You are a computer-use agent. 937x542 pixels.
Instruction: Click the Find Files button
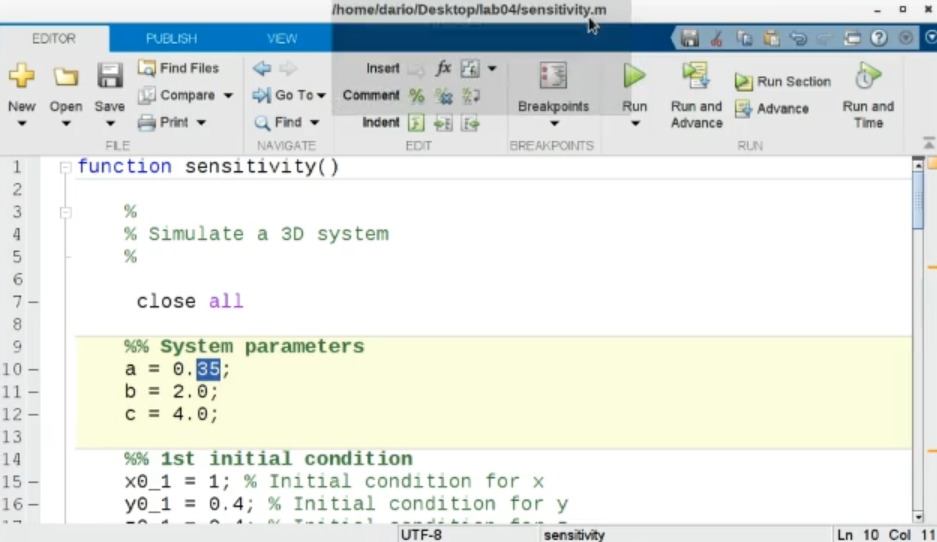[178, 68]
